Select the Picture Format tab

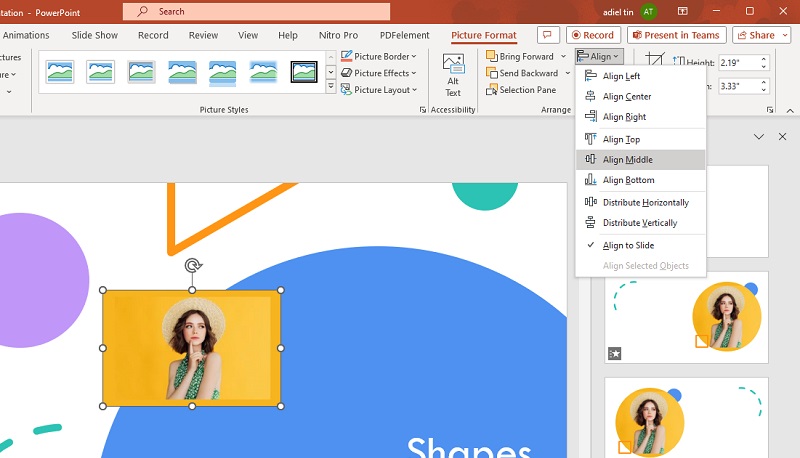tap(484, 35)
